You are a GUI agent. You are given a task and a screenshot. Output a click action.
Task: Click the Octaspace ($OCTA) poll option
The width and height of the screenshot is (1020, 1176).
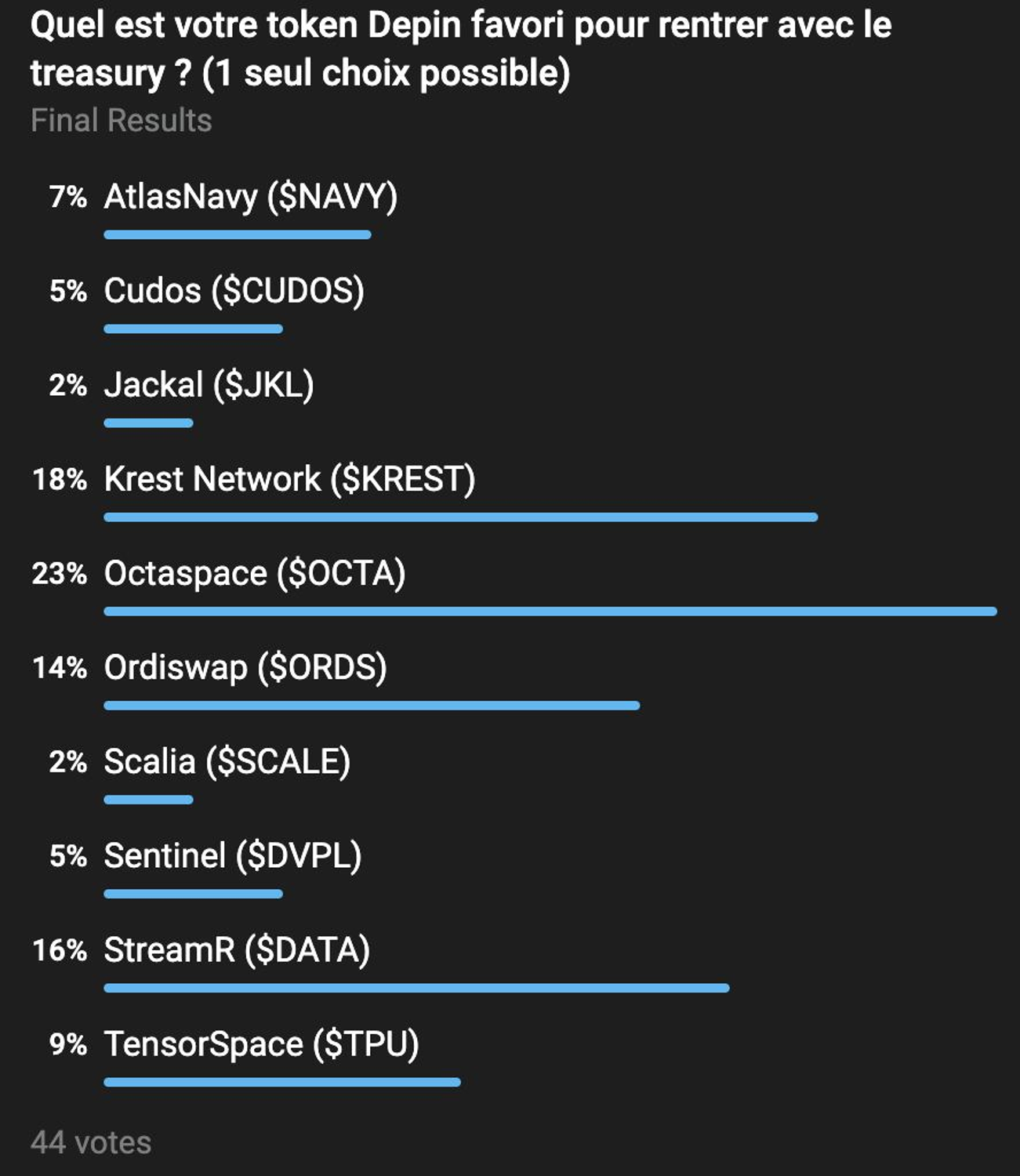click(x=254, y=573)
